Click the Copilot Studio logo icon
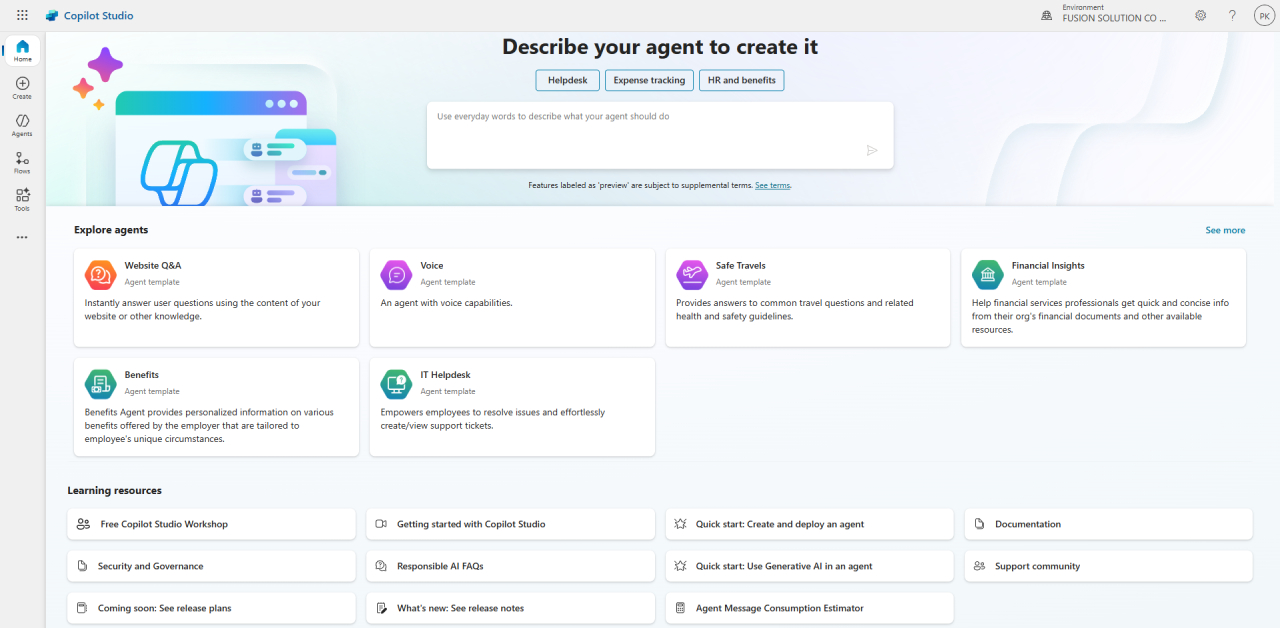 coord(52,16)
